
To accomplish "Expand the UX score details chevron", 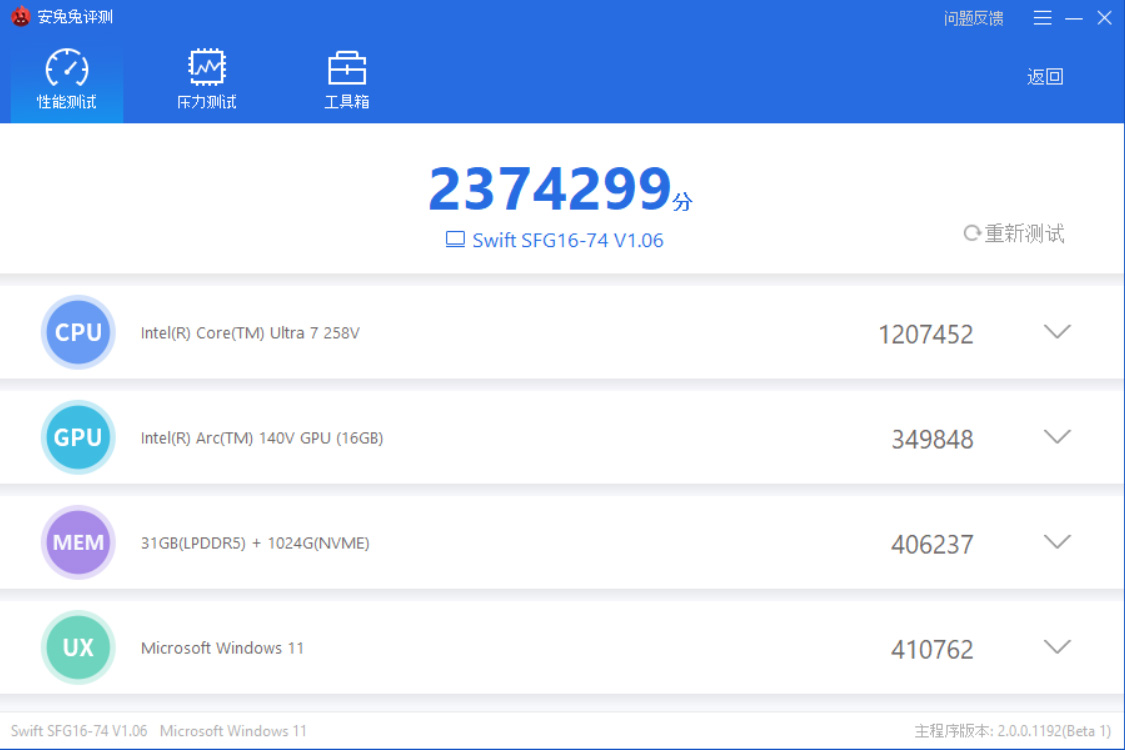I will click(1057, 647).
